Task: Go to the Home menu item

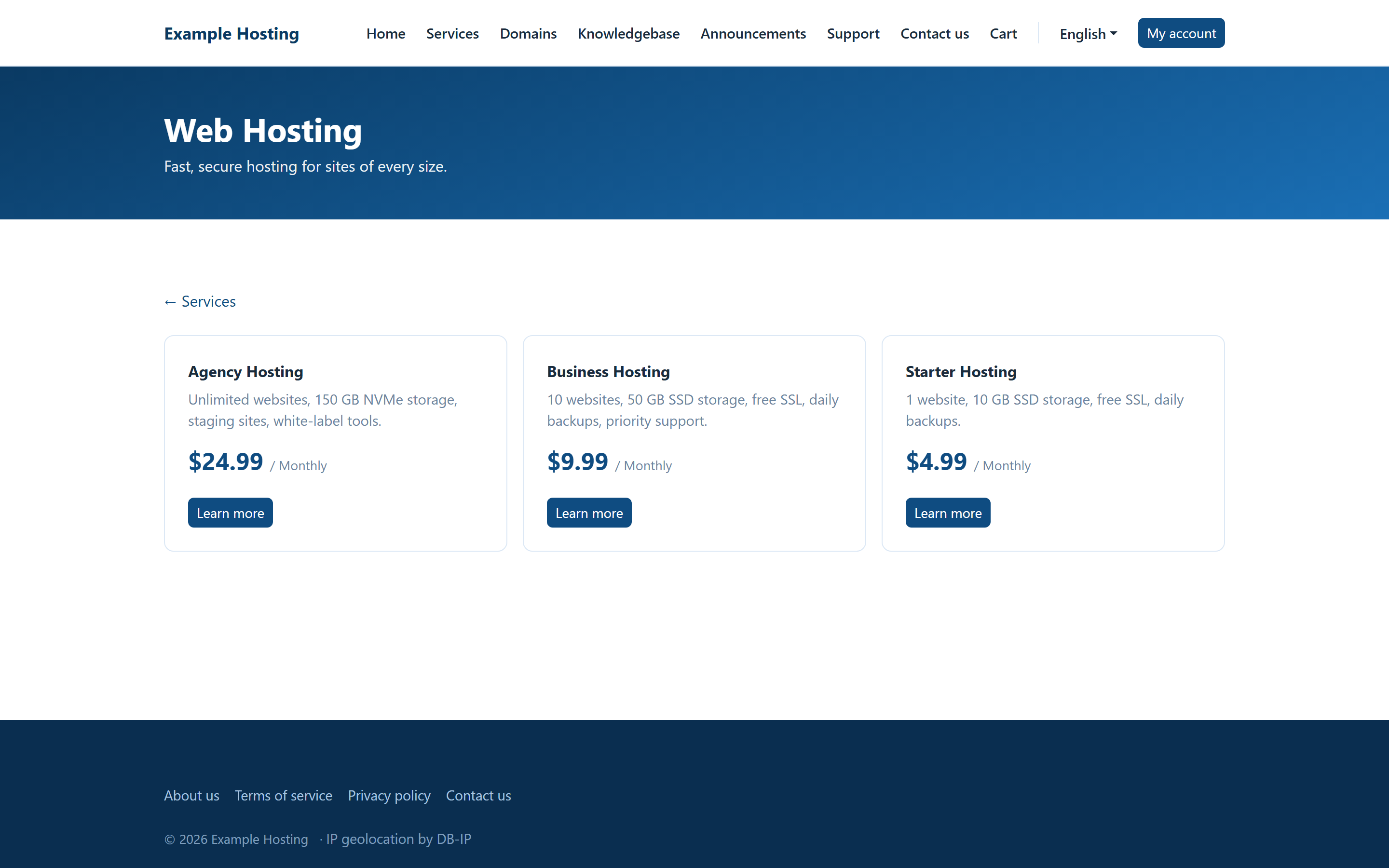Action: pos(386,34)
